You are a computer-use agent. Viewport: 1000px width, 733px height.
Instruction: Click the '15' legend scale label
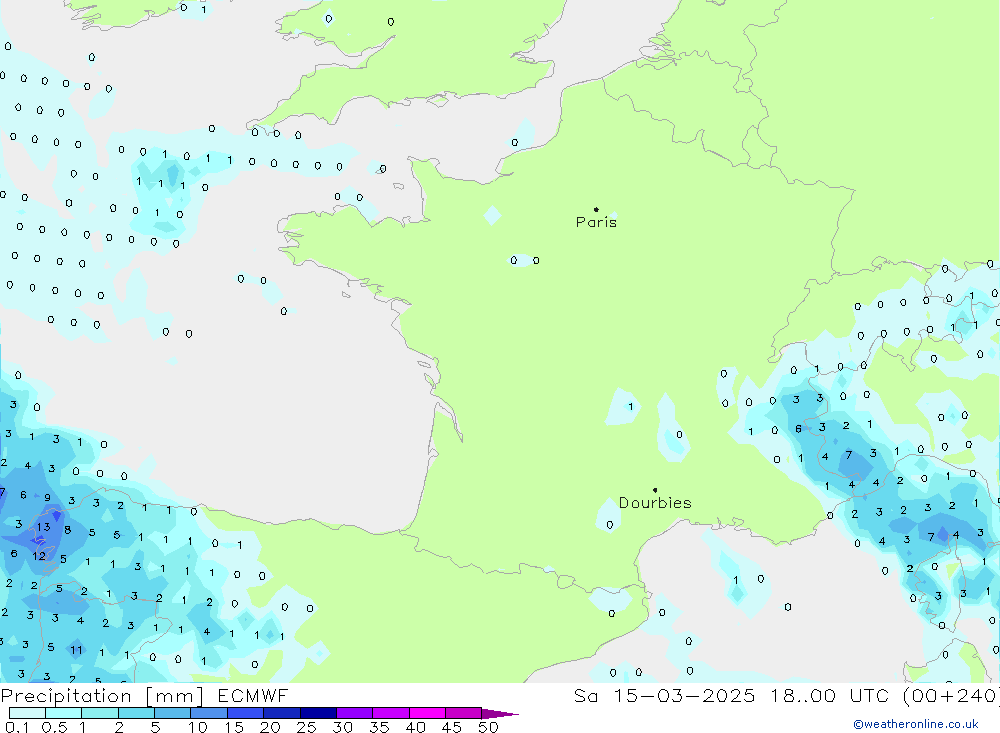coord(234,727)
